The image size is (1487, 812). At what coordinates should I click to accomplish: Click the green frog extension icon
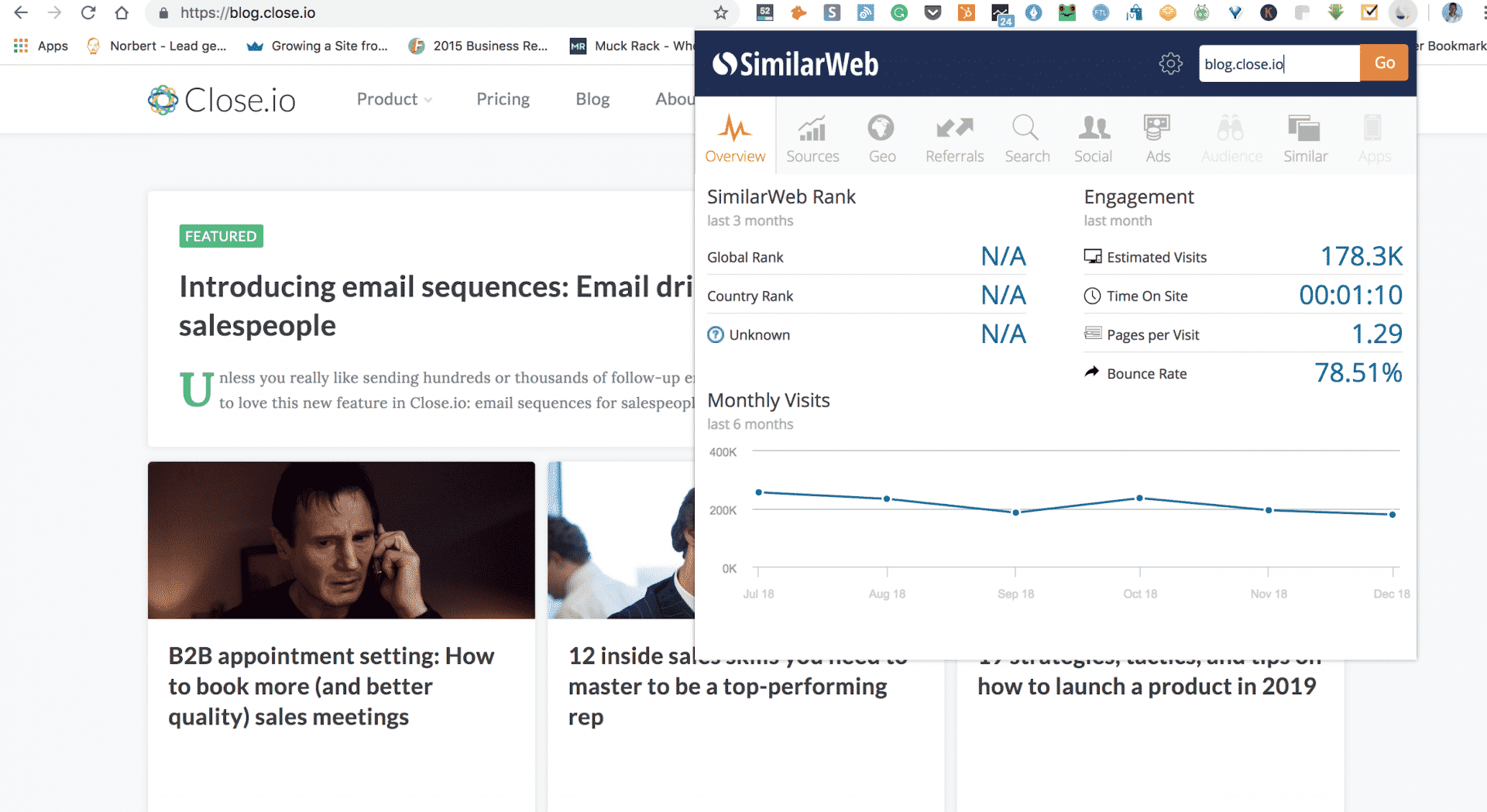point(1067,12)
